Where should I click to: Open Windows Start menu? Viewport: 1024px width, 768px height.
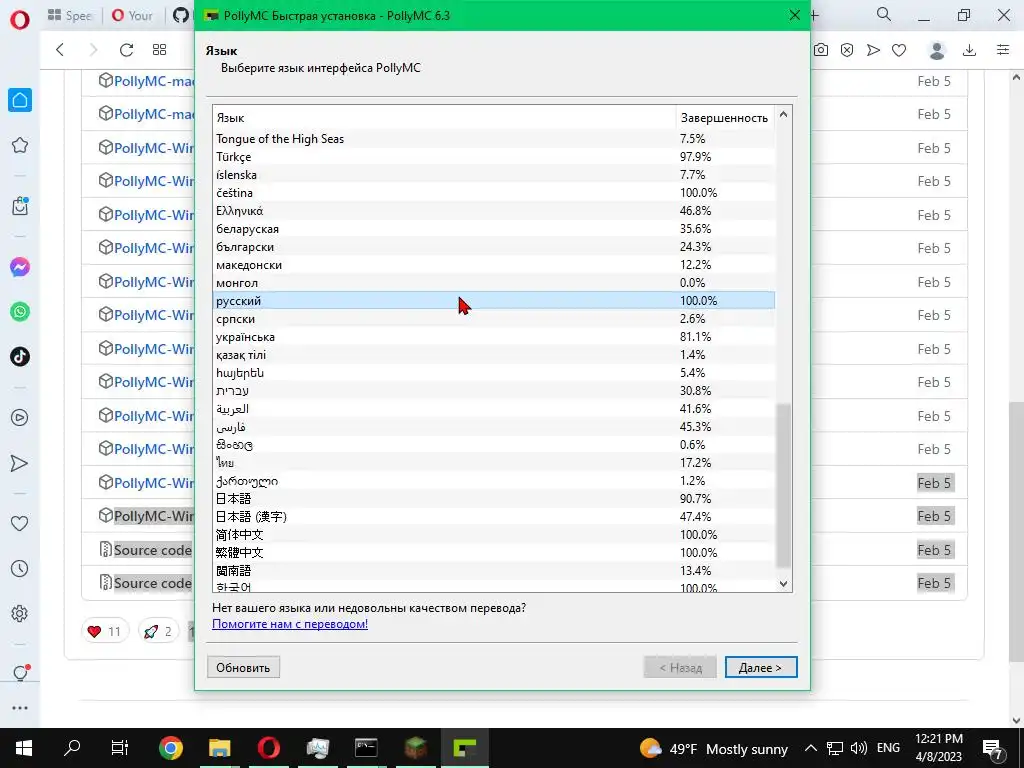click(x=24, y=748)
